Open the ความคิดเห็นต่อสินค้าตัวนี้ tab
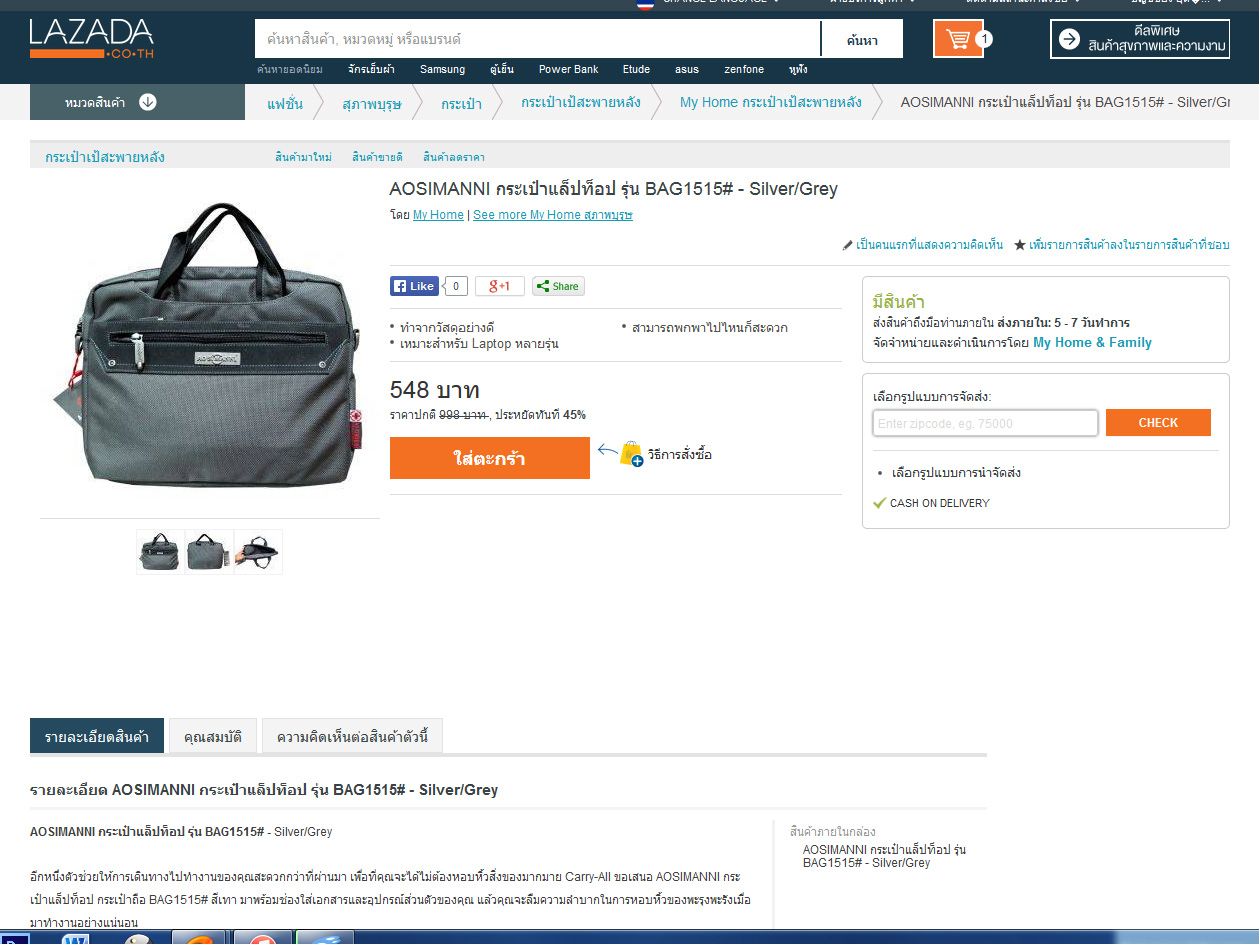Image resolution: width=1259 pixels, height=944 pixels. tap(352, 737)
